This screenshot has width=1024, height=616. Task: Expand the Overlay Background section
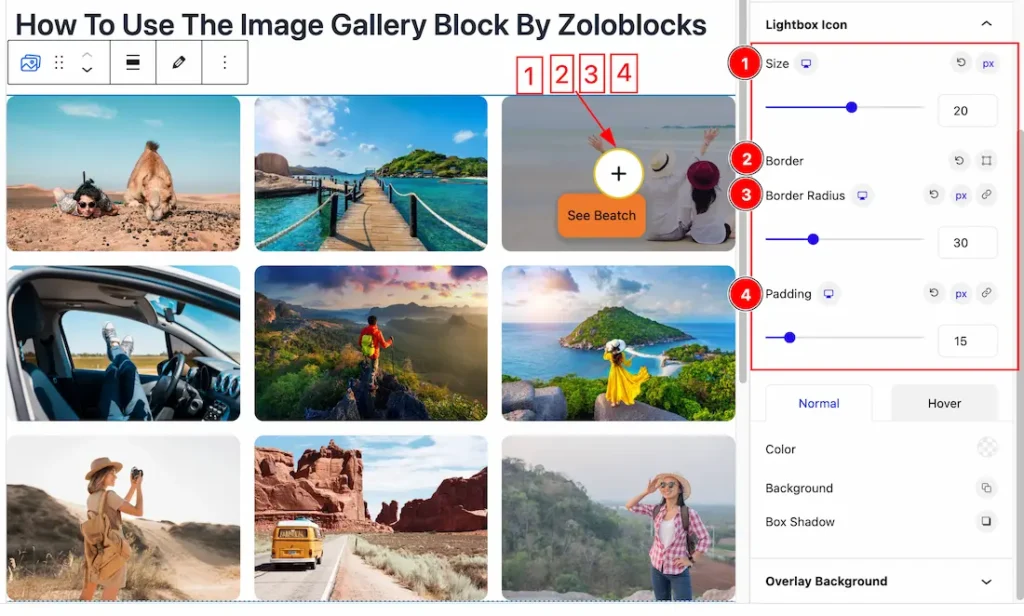tap(986, 581)
